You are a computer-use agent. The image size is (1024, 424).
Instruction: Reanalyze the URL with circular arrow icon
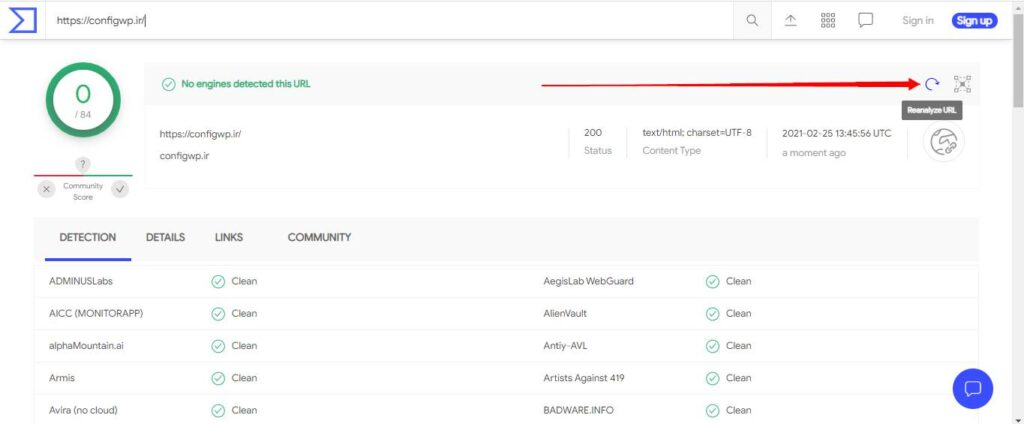point(932,84)
